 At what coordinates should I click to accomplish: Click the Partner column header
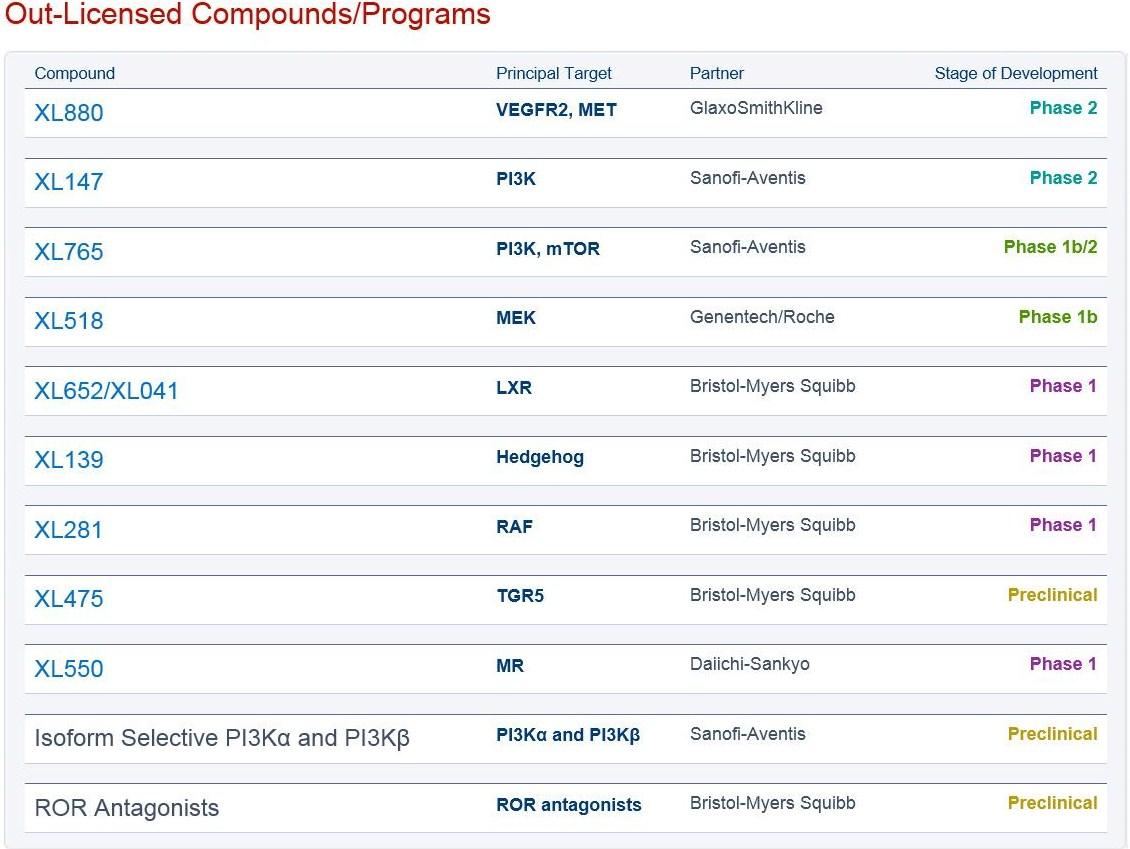pyautogui.click(x=716, y=74)
